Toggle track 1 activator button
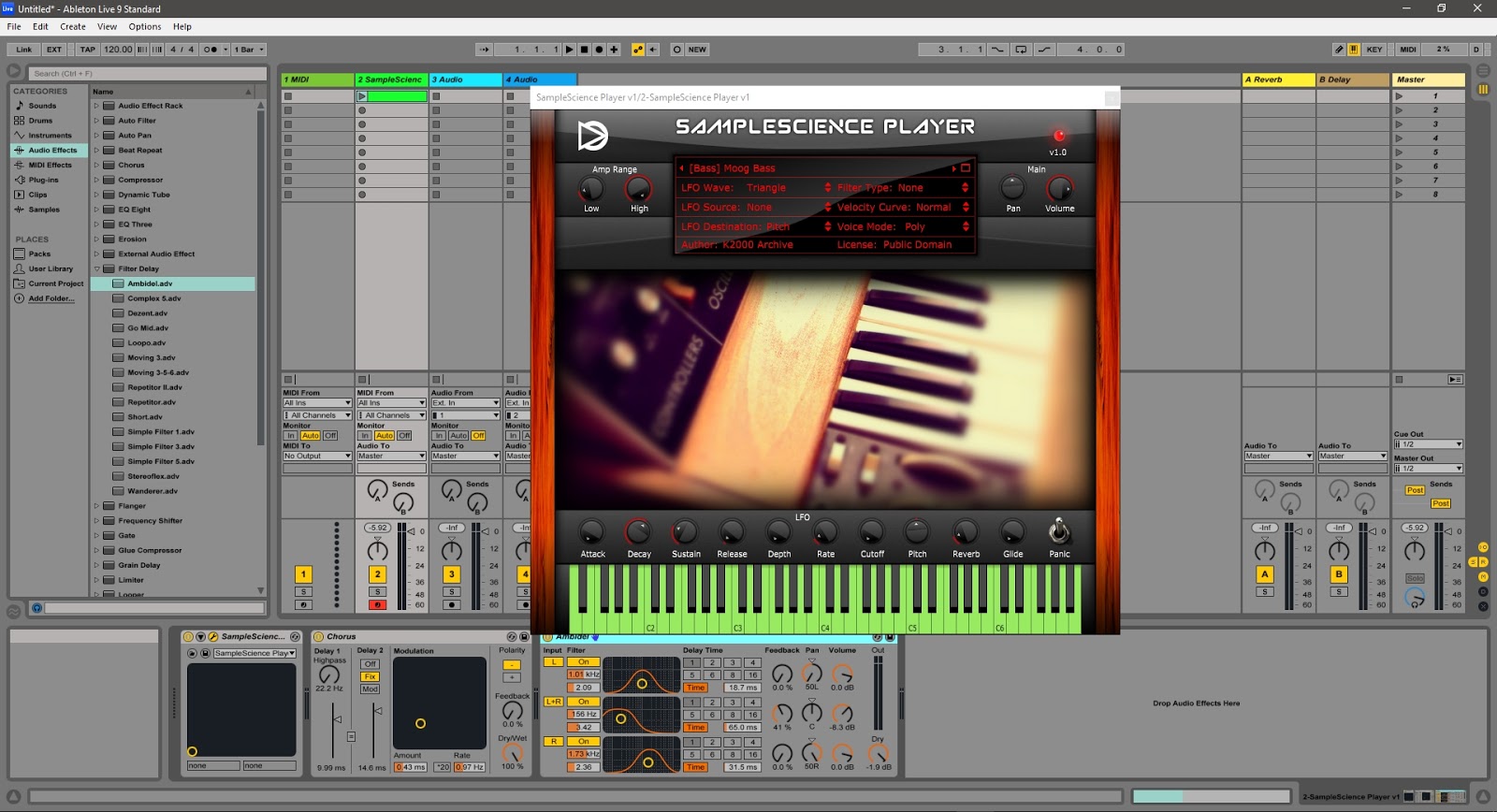This screenshot has height=812, width=1497. (x=303, y=574)
